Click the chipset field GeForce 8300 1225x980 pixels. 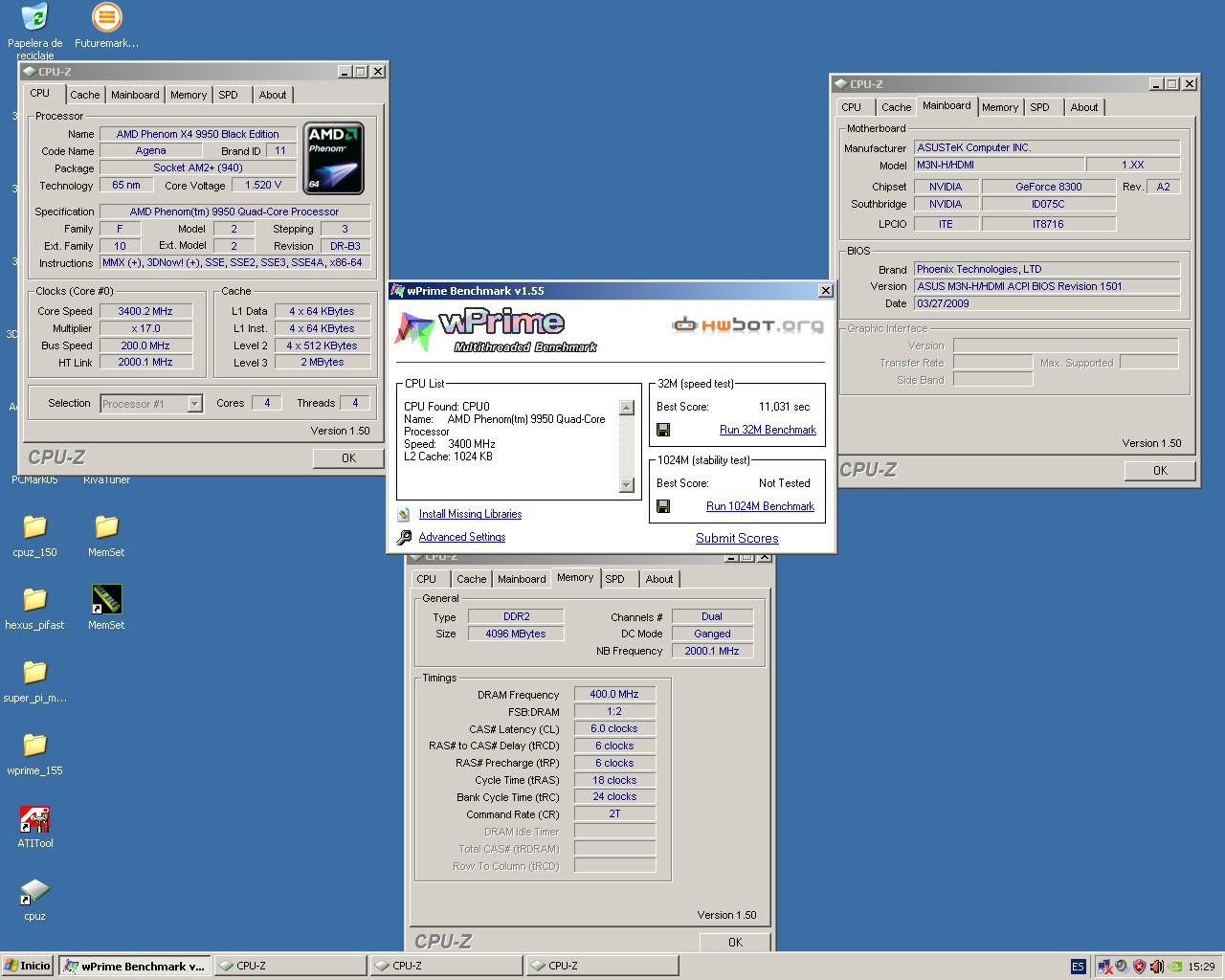(1049, 187)
